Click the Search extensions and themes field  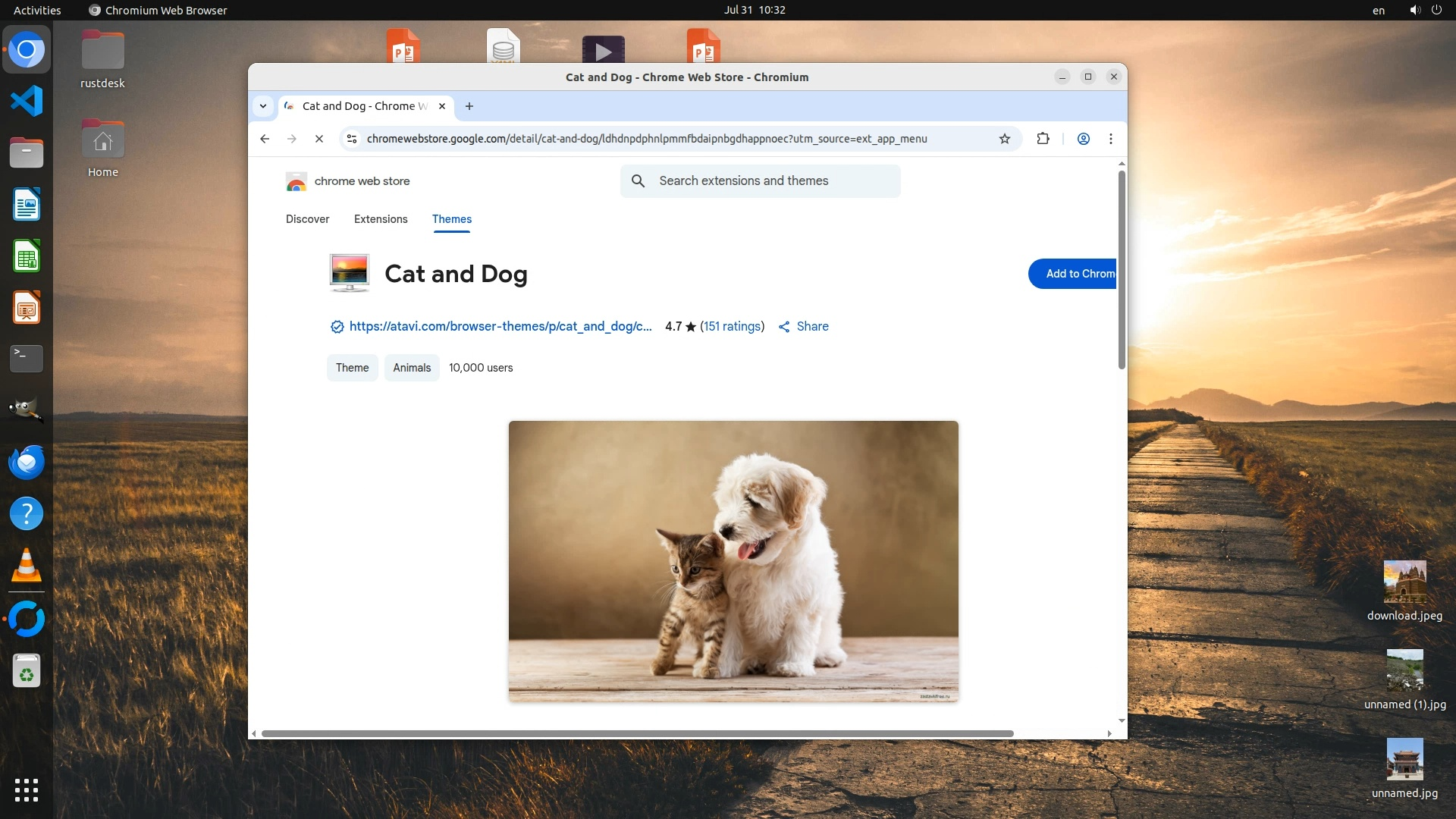click(760, 181)
